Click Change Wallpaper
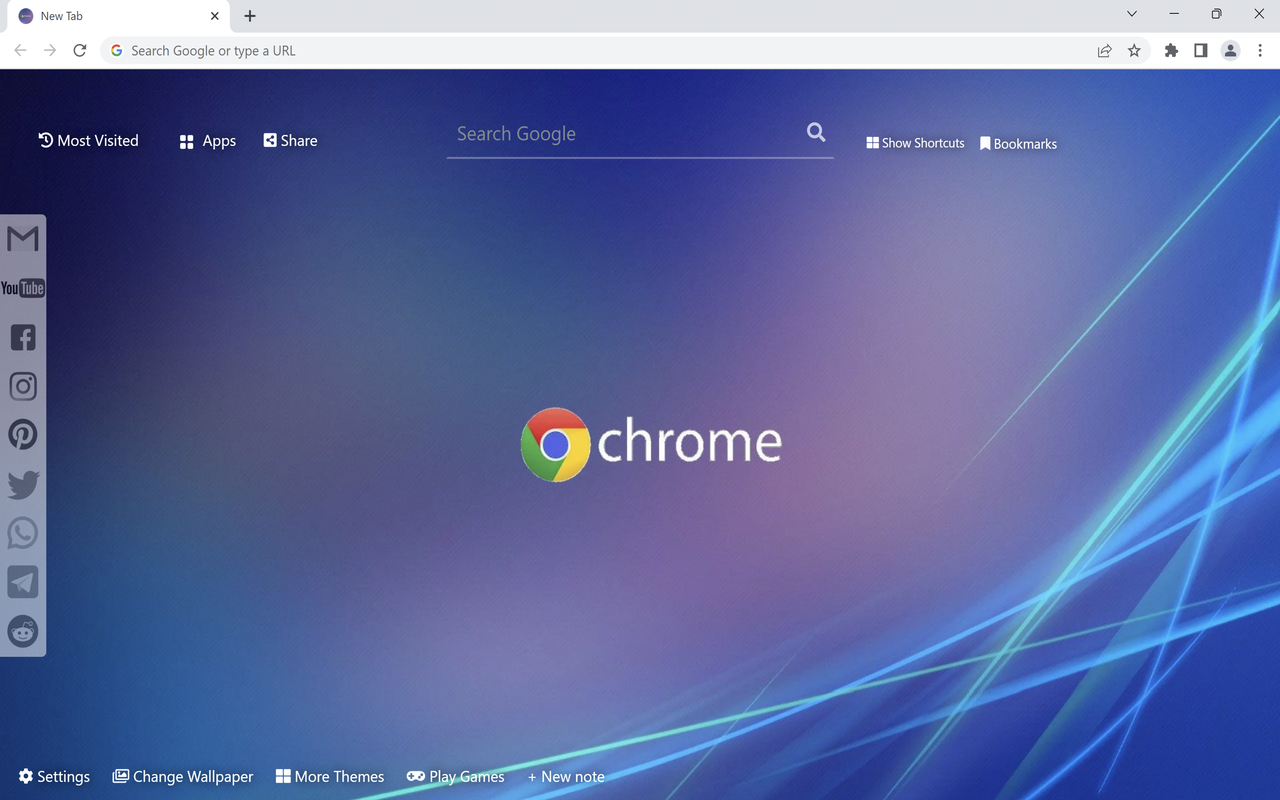 183,777
